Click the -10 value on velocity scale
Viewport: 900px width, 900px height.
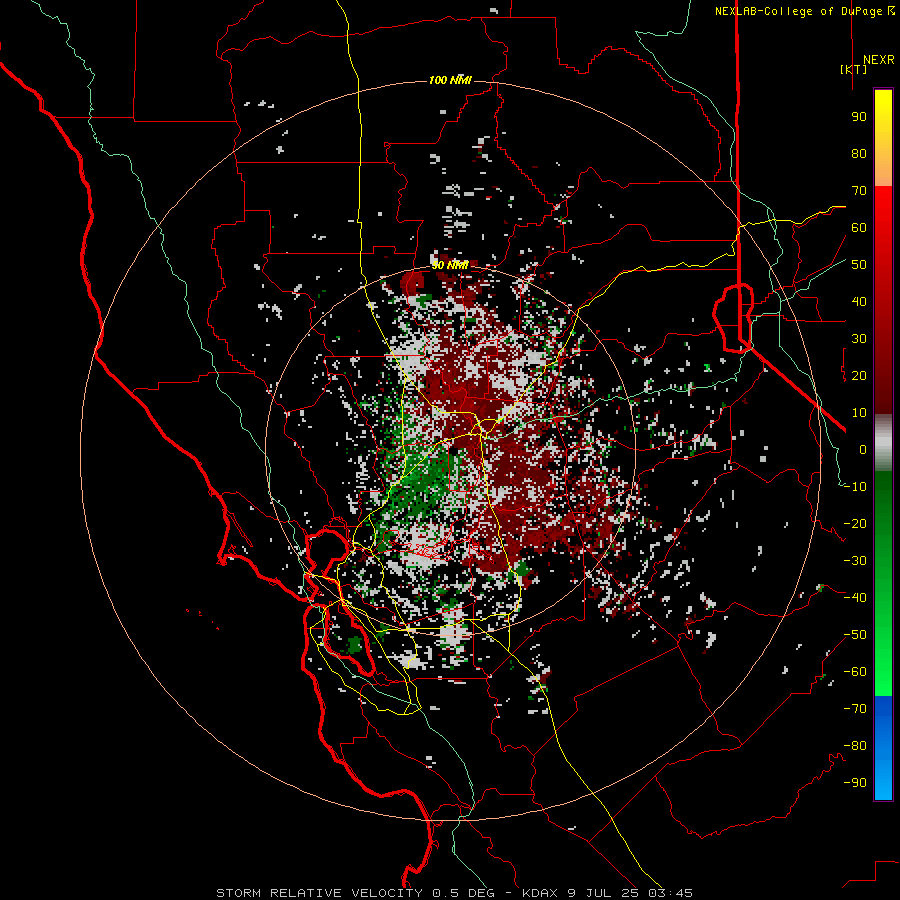(855, 487)
